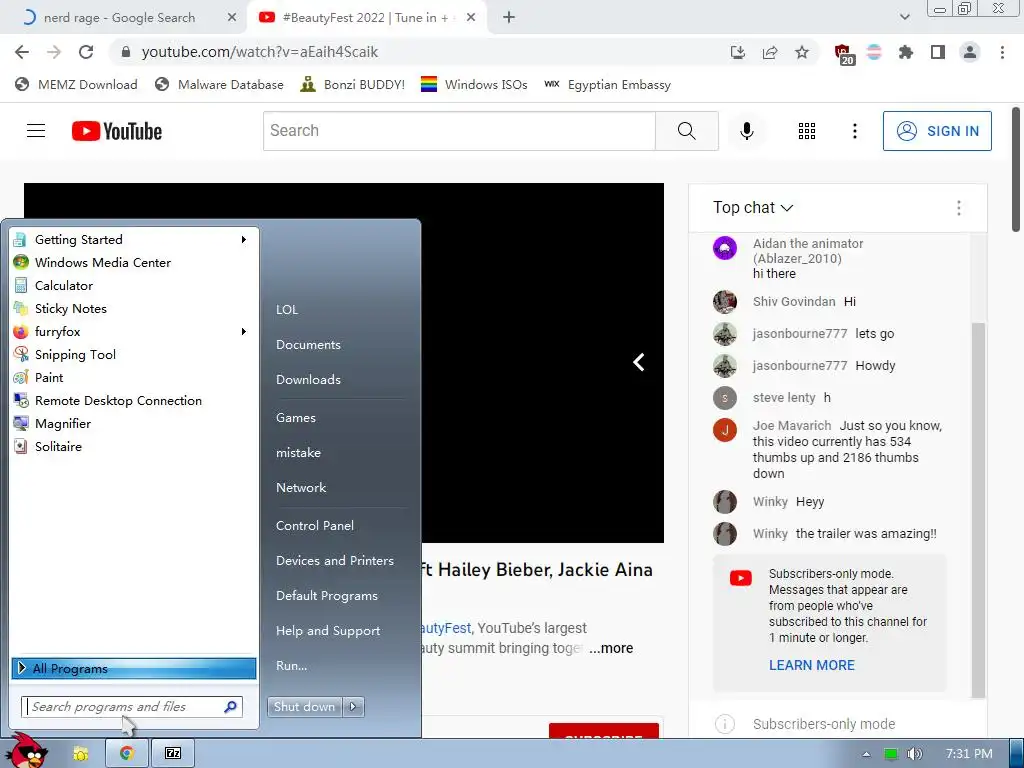The height and width of the screenshot is (768, 1024).
Task: Open YouTube settings three-dot menu
Action: [854, 131]
